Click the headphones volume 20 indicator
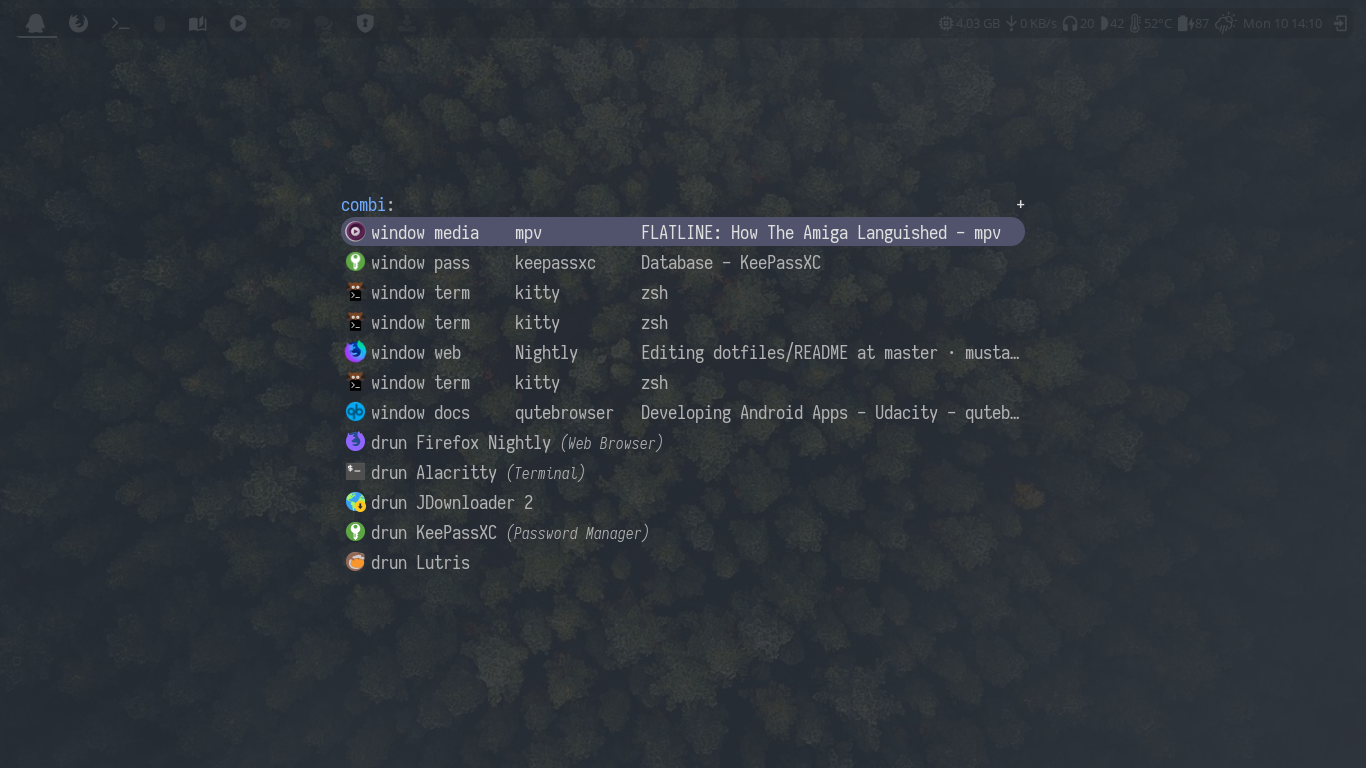This screenshot has height=768, width=1366. click(1078, 23)
